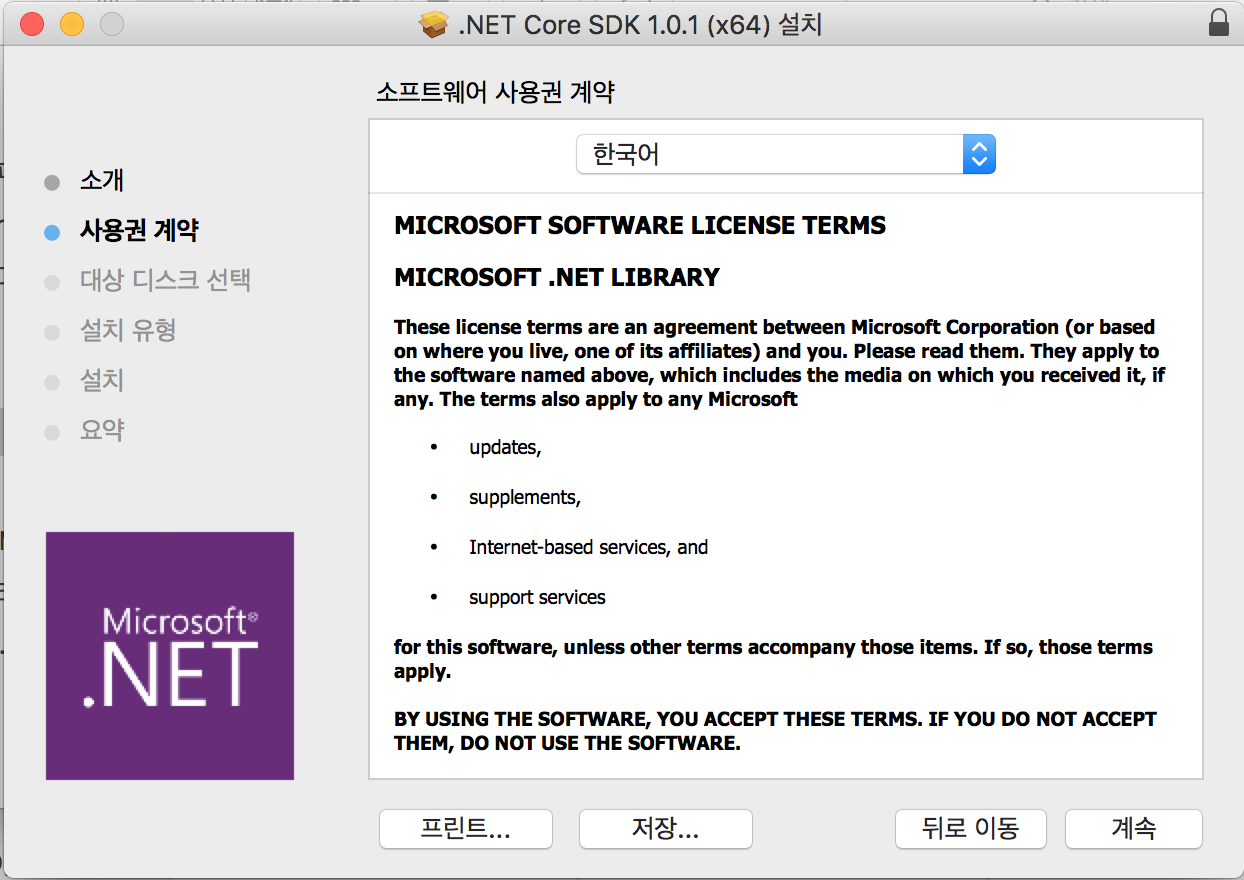Viewport: 1244px width, 880px height.
Task: Click the 저장... button
Action: point(666,829)
